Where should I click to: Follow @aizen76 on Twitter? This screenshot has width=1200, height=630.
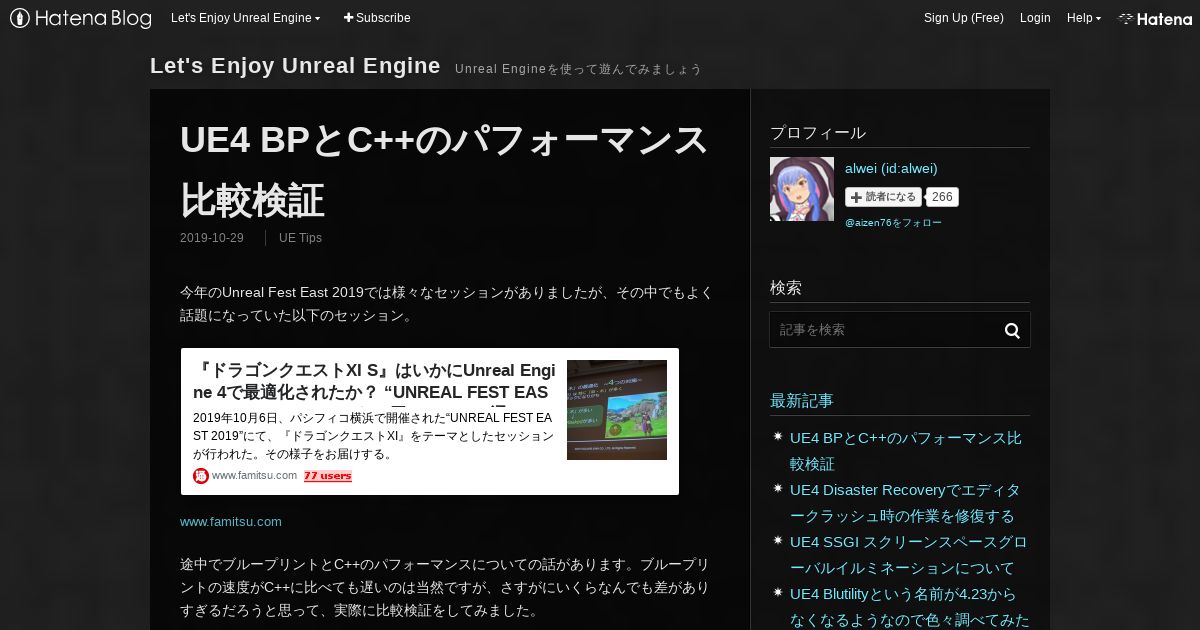click(893, 223)
